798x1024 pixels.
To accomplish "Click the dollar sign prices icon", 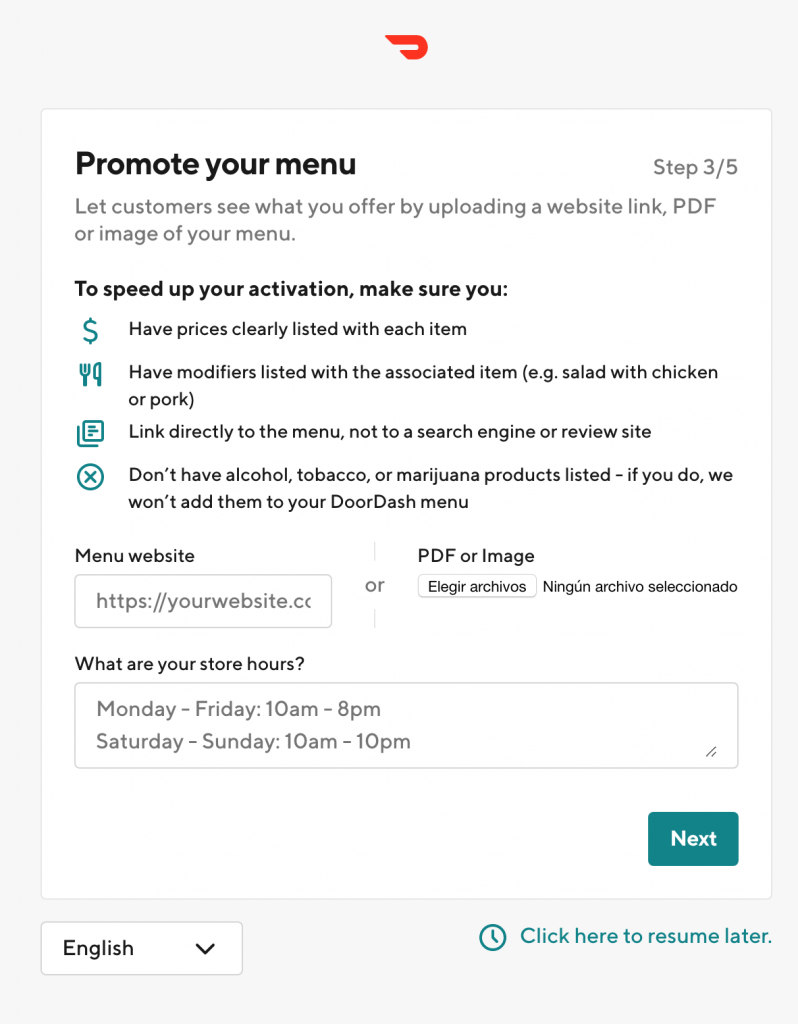I will click(90, 329).
